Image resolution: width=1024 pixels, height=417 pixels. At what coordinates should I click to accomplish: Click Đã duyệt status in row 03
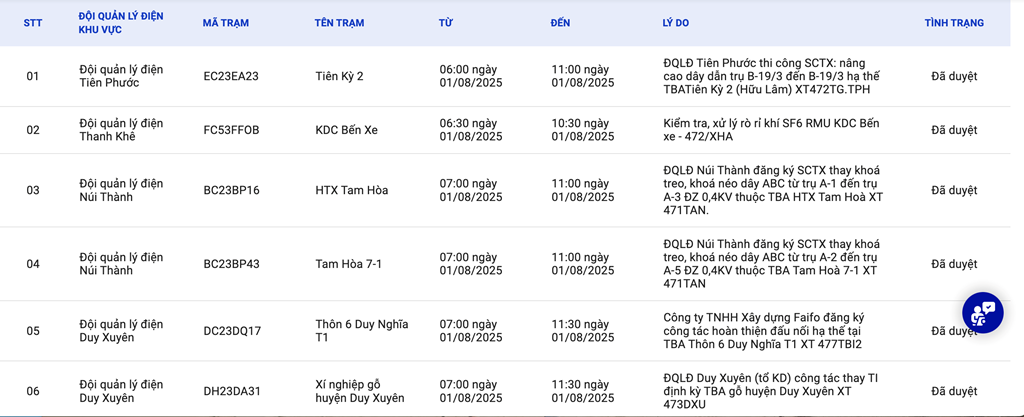[x=954, y=190]
